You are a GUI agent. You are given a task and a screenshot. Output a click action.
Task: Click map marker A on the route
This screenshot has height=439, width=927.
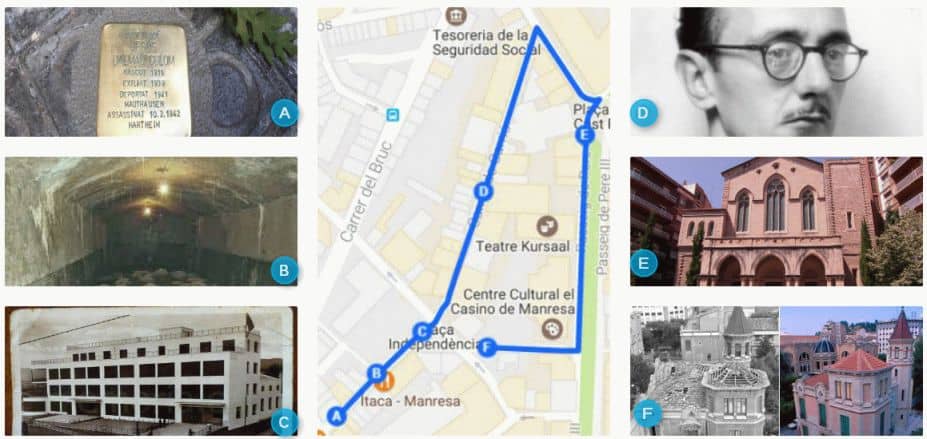pyautogui.click(x=336, y=416)
